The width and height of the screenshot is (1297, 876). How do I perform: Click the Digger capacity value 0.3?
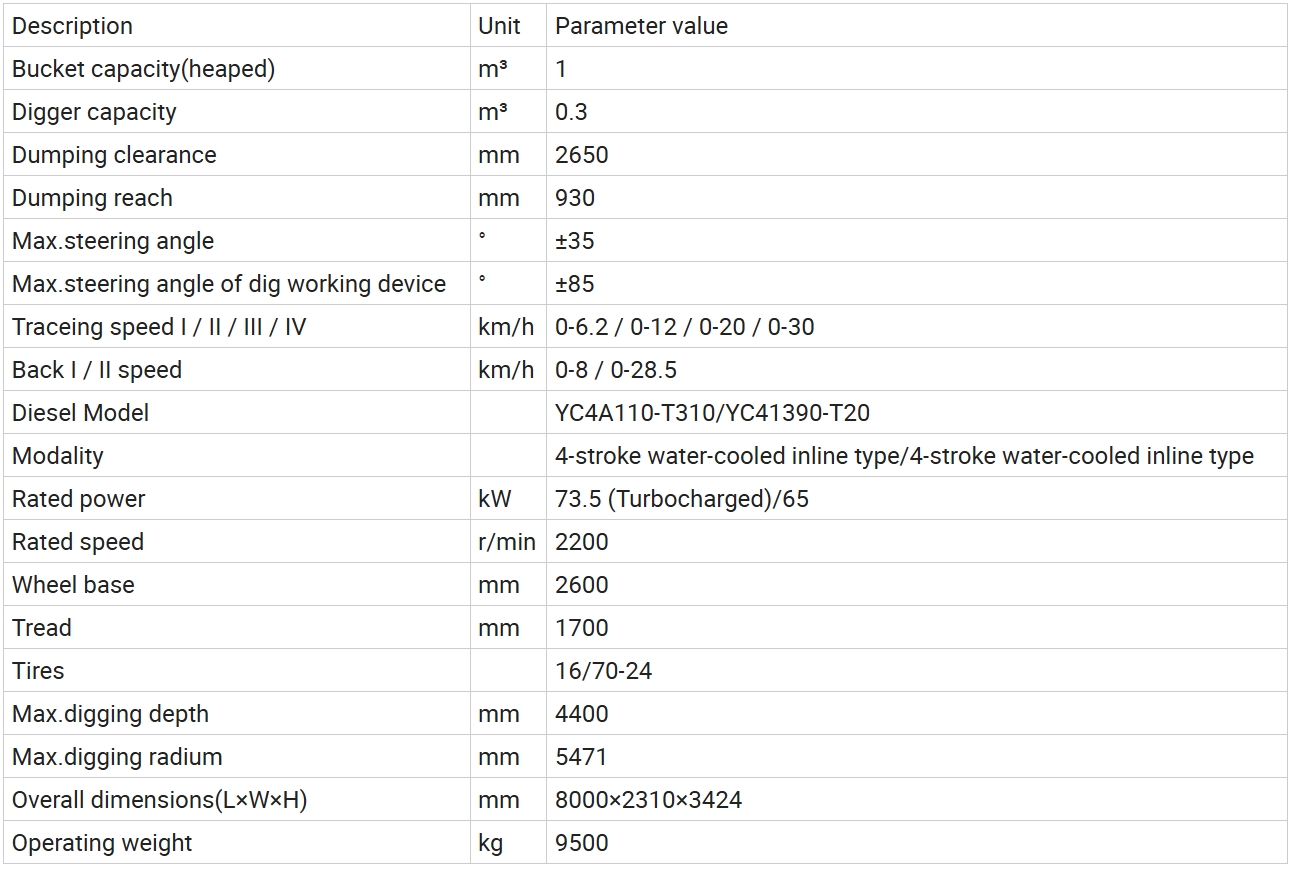pos(571,112)
